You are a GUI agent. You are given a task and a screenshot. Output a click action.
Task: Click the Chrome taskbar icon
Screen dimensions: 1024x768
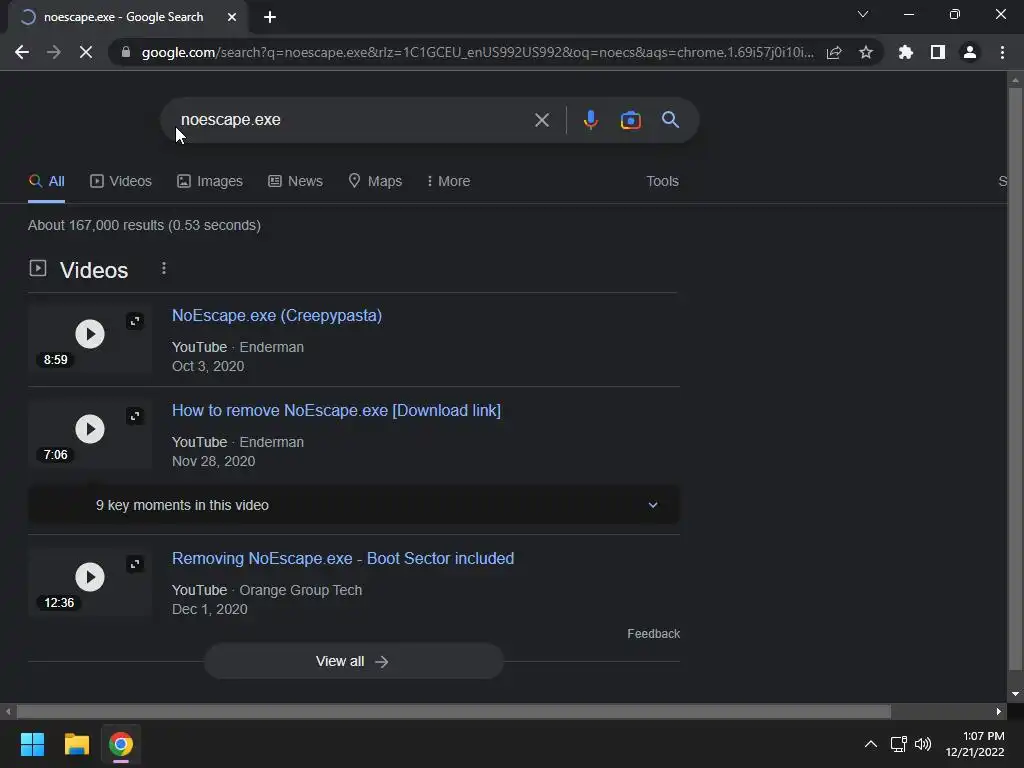[x=121, y=744]
